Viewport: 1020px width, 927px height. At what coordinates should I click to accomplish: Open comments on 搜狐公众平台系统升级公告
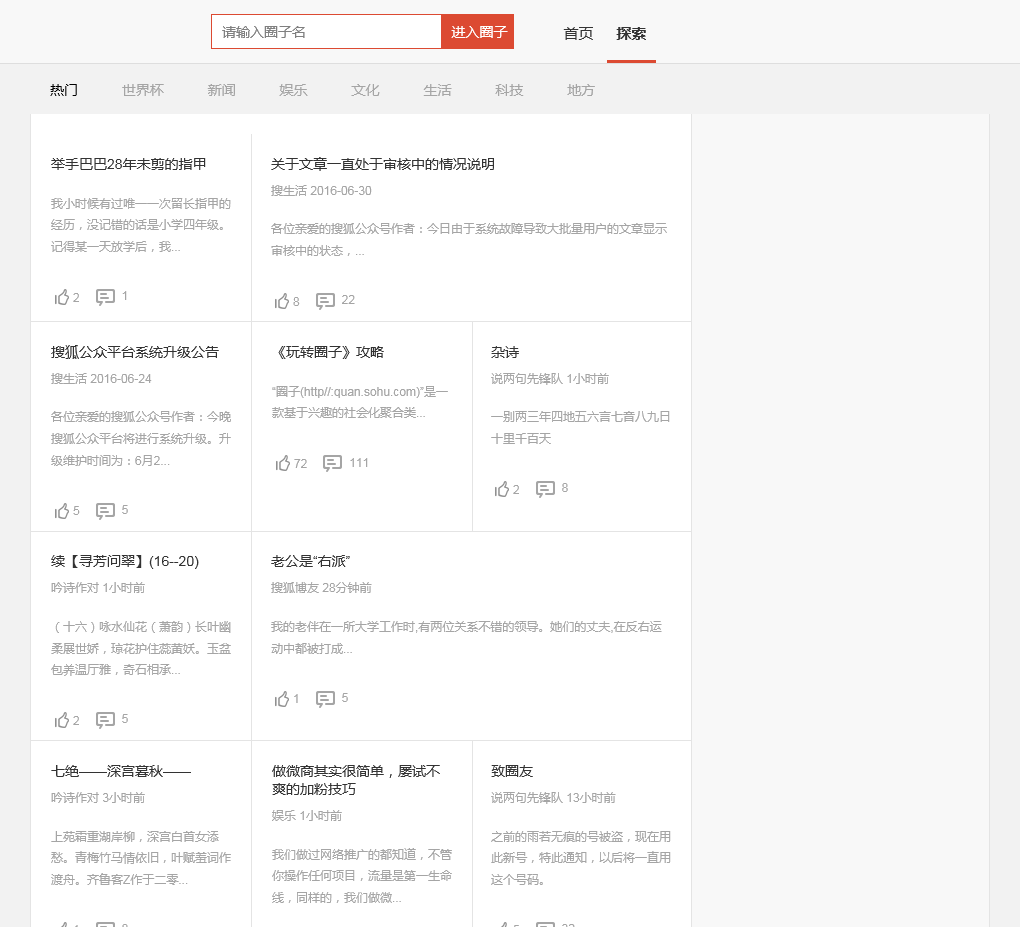[105, 511]
